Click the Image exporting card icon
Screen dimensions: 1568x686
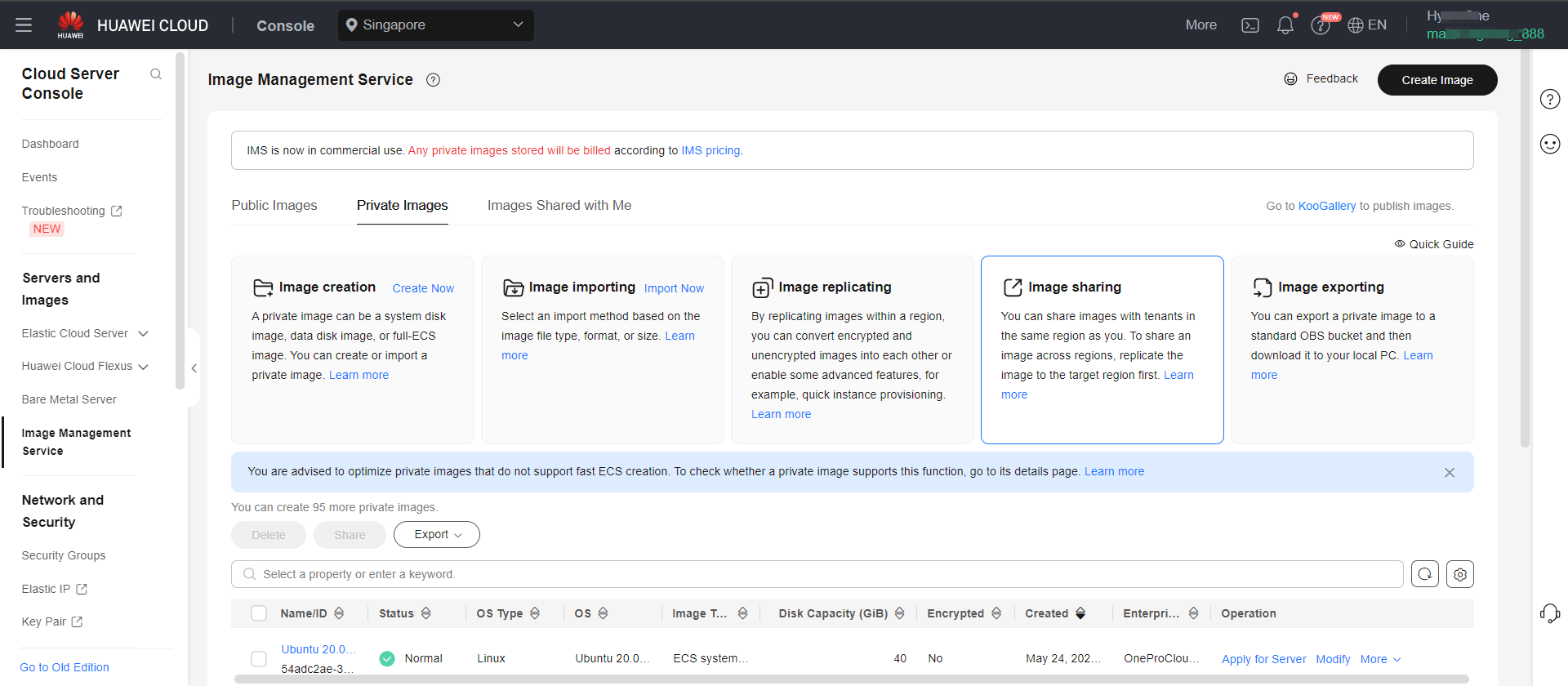click(x=1263, y=287)
